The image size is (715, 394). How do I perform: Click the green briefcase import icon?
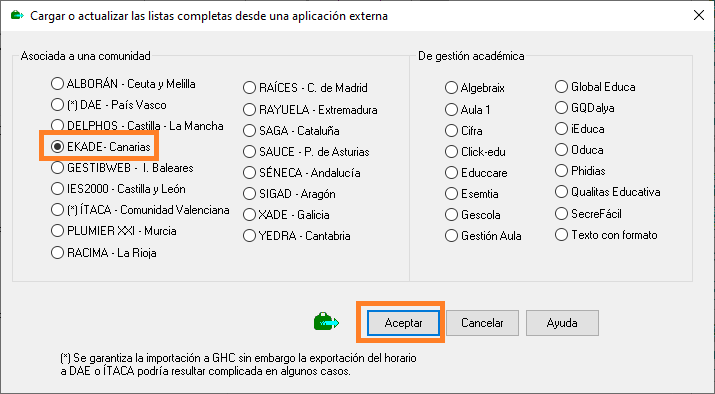326,322
